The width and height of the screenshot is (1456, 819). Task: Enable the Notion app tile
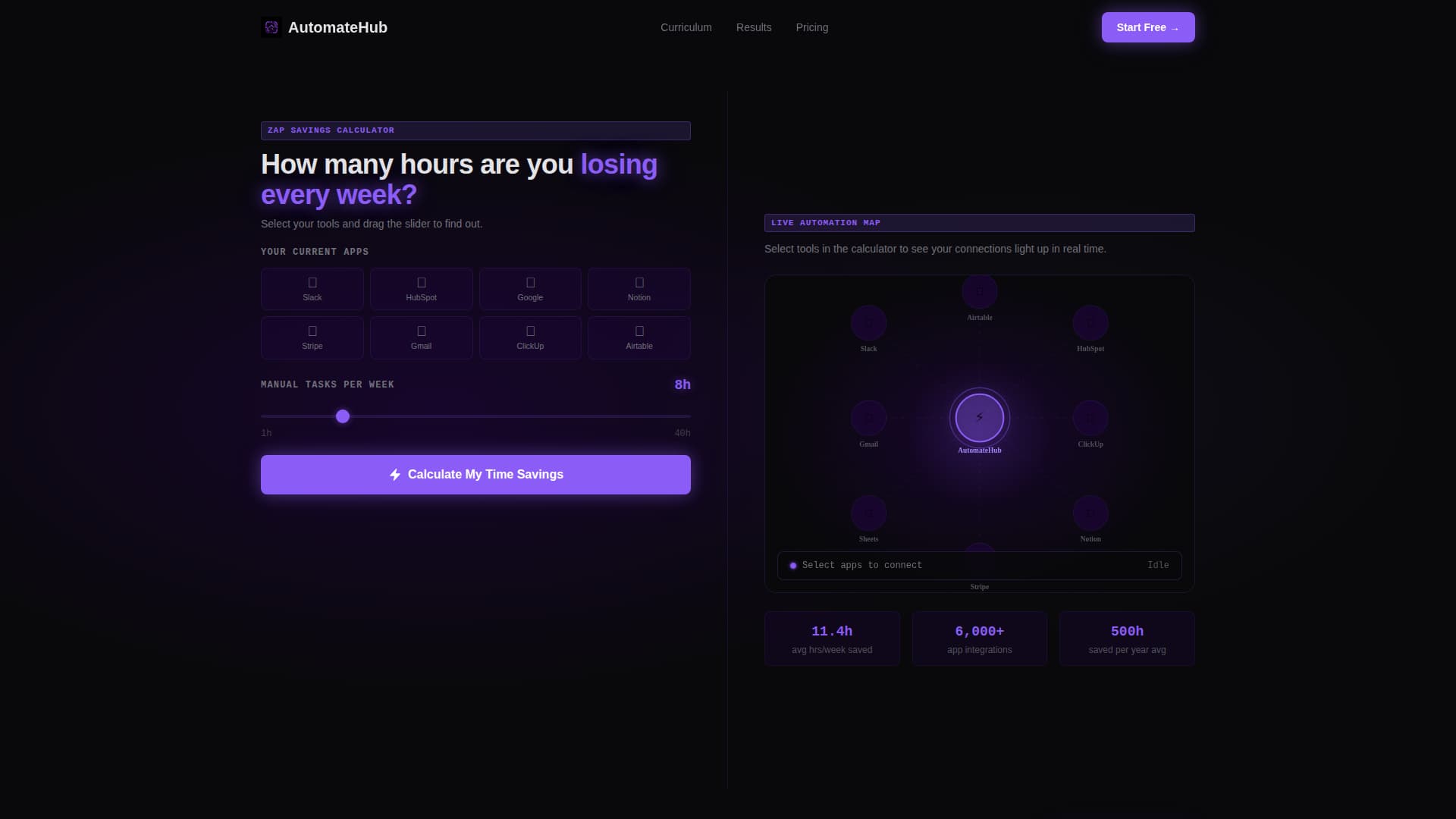tap(639, 289)
